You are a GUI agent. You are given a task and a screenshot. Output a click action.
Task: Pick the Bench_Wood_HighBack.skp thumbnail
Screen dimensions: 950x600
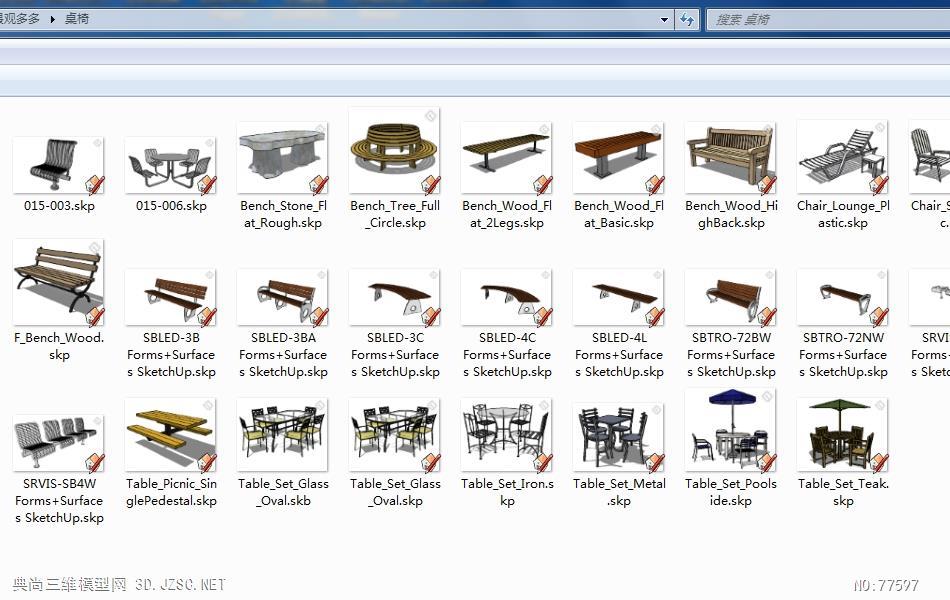tap(731, 158)
